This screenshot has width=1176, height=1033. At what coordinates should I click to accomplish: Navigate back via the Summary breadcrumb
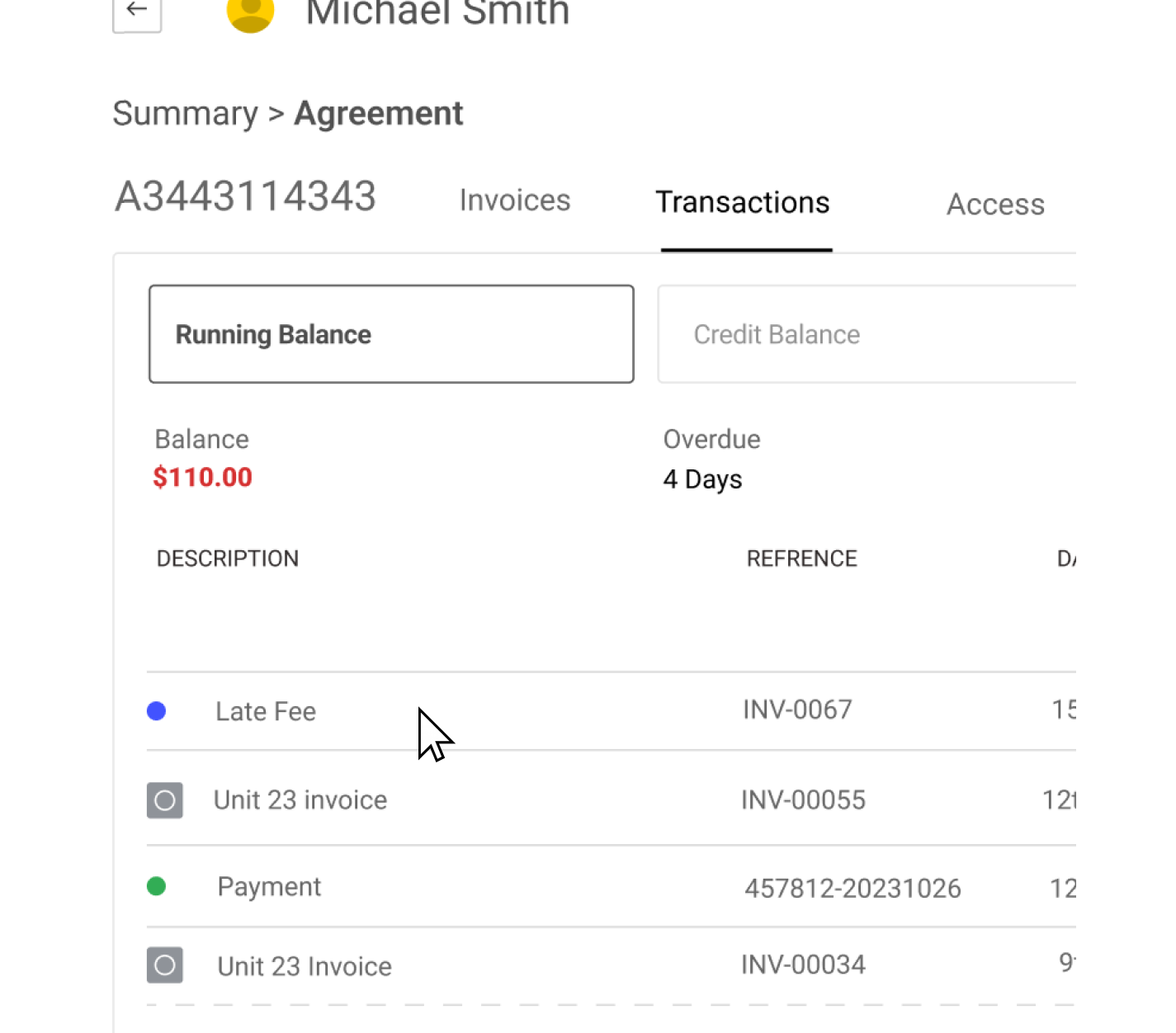tap(187, 113)
